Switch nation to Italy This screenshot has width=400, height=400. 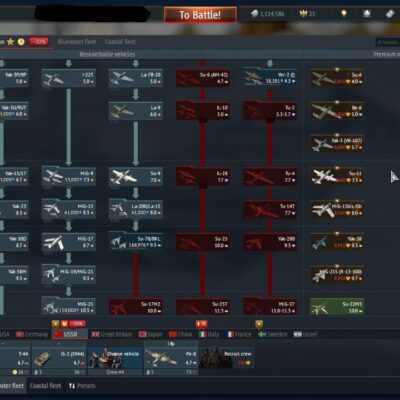point(209,334)
